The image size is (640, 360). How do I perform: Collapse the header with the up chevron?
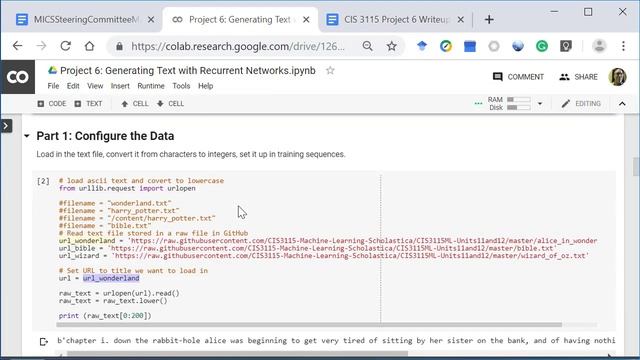(622, 104)
